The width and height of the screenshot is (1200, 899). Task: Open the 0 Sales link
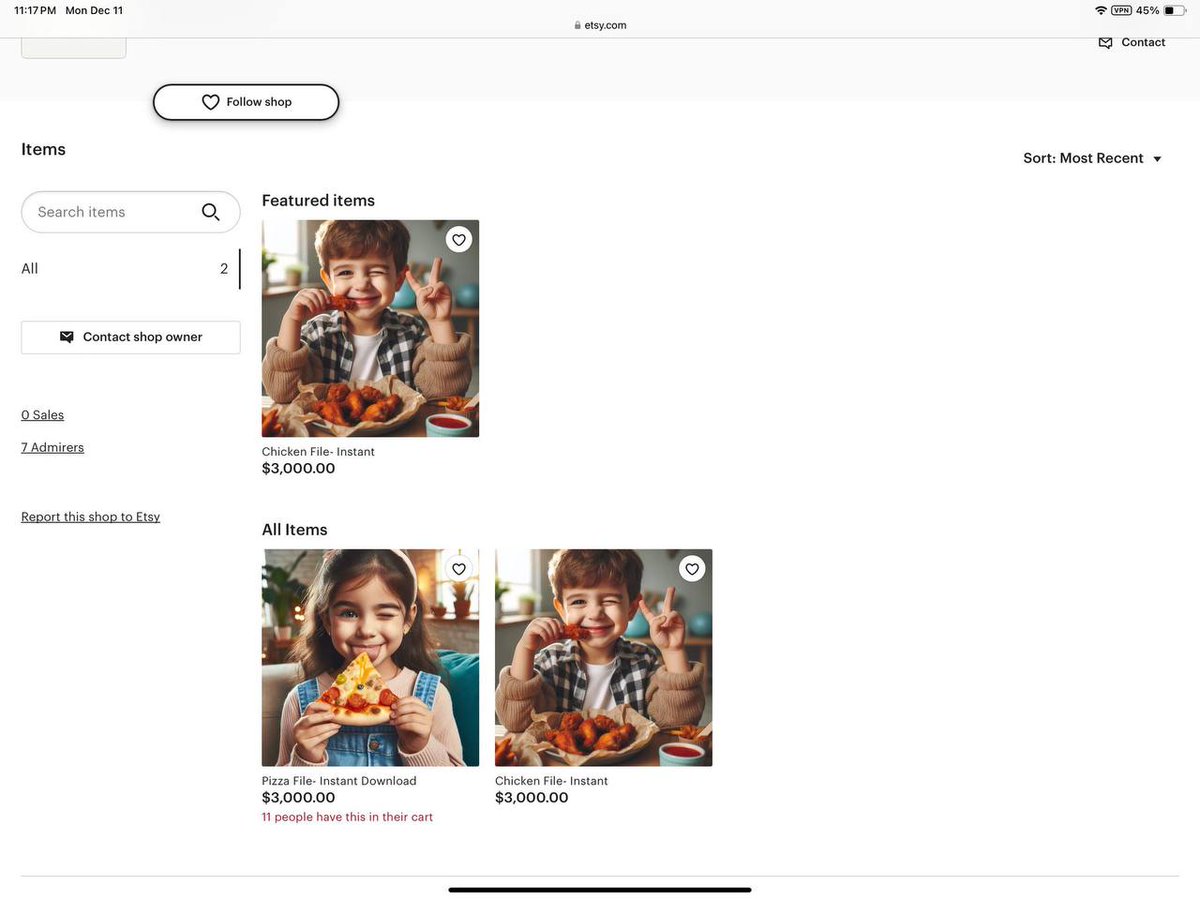(42, 415)
